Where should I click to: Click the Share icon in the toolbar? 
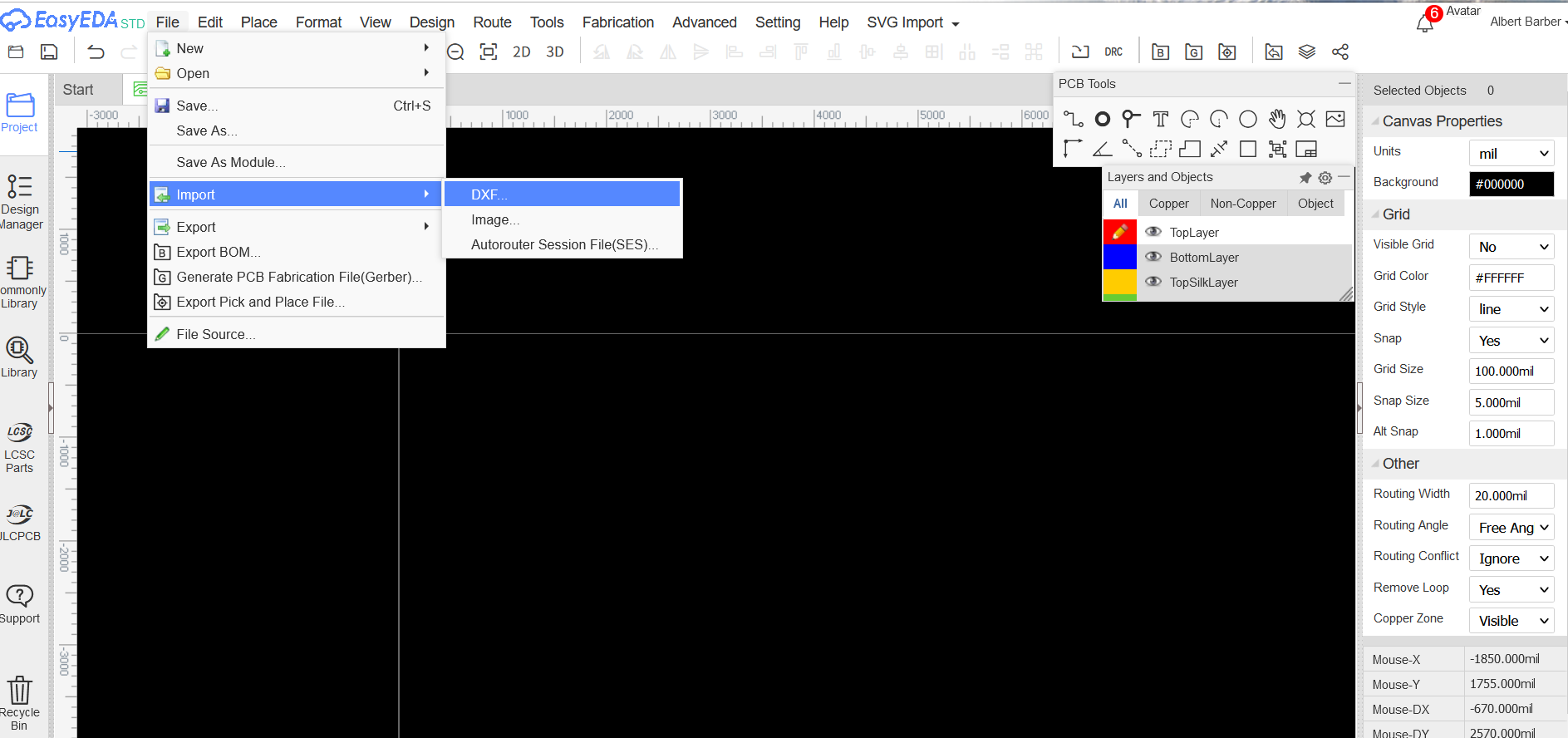pyautogui.click(x=1340, y=52)
